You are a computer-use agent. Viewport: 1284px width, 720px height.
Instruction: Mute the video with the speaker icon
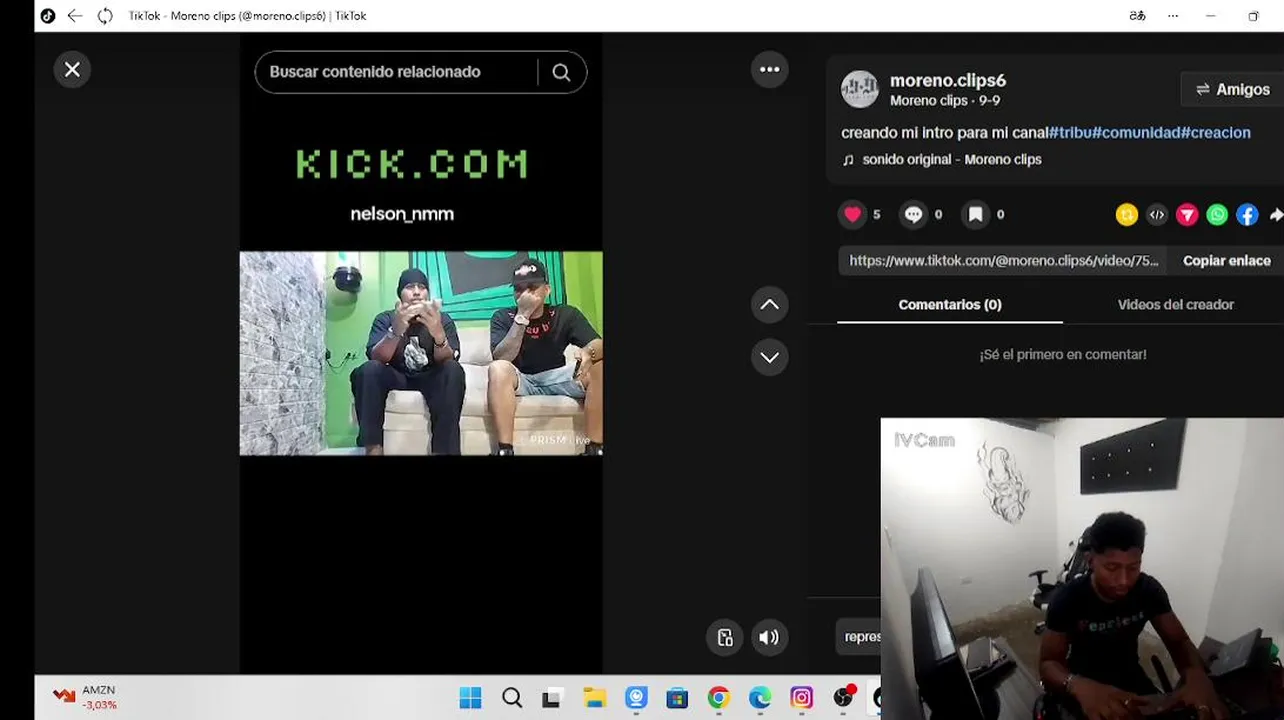768,637
